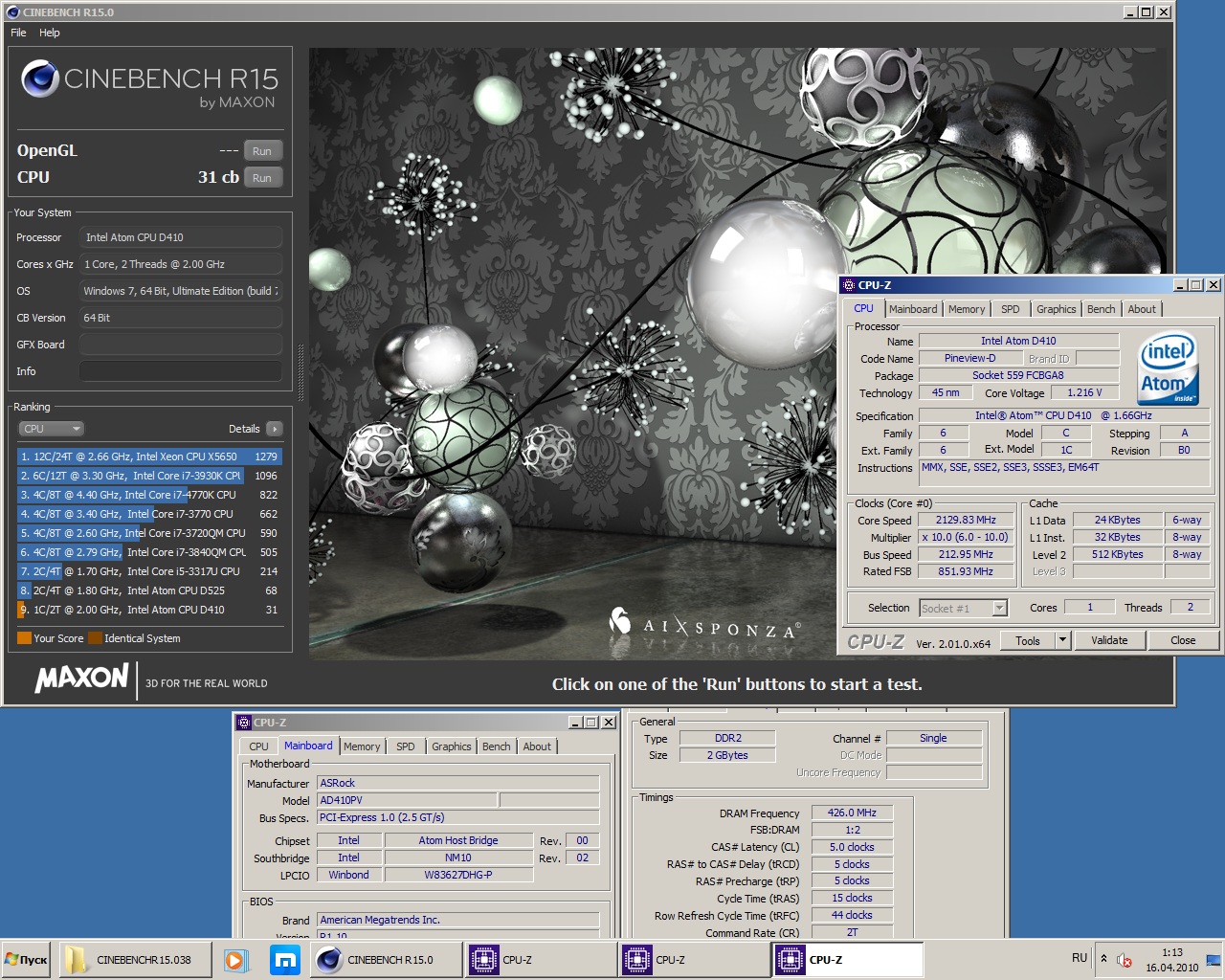Click the AD410PV model value in CPU-Z

(x=407, y=800)
